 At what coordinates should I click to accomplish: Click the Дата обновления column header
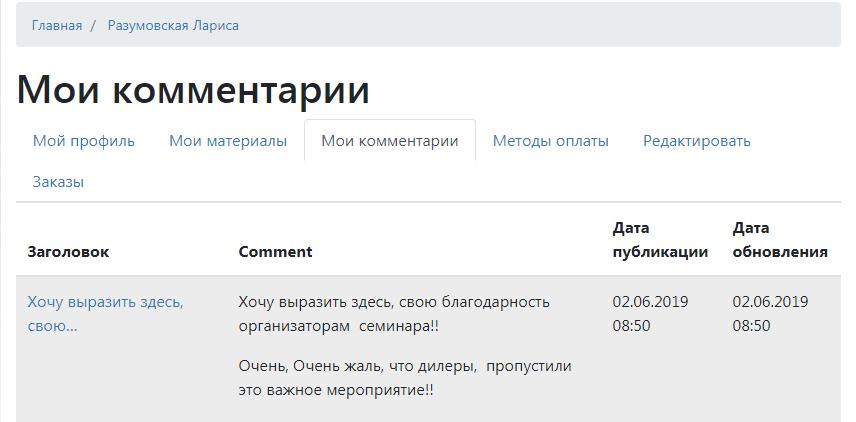(780, 240)
